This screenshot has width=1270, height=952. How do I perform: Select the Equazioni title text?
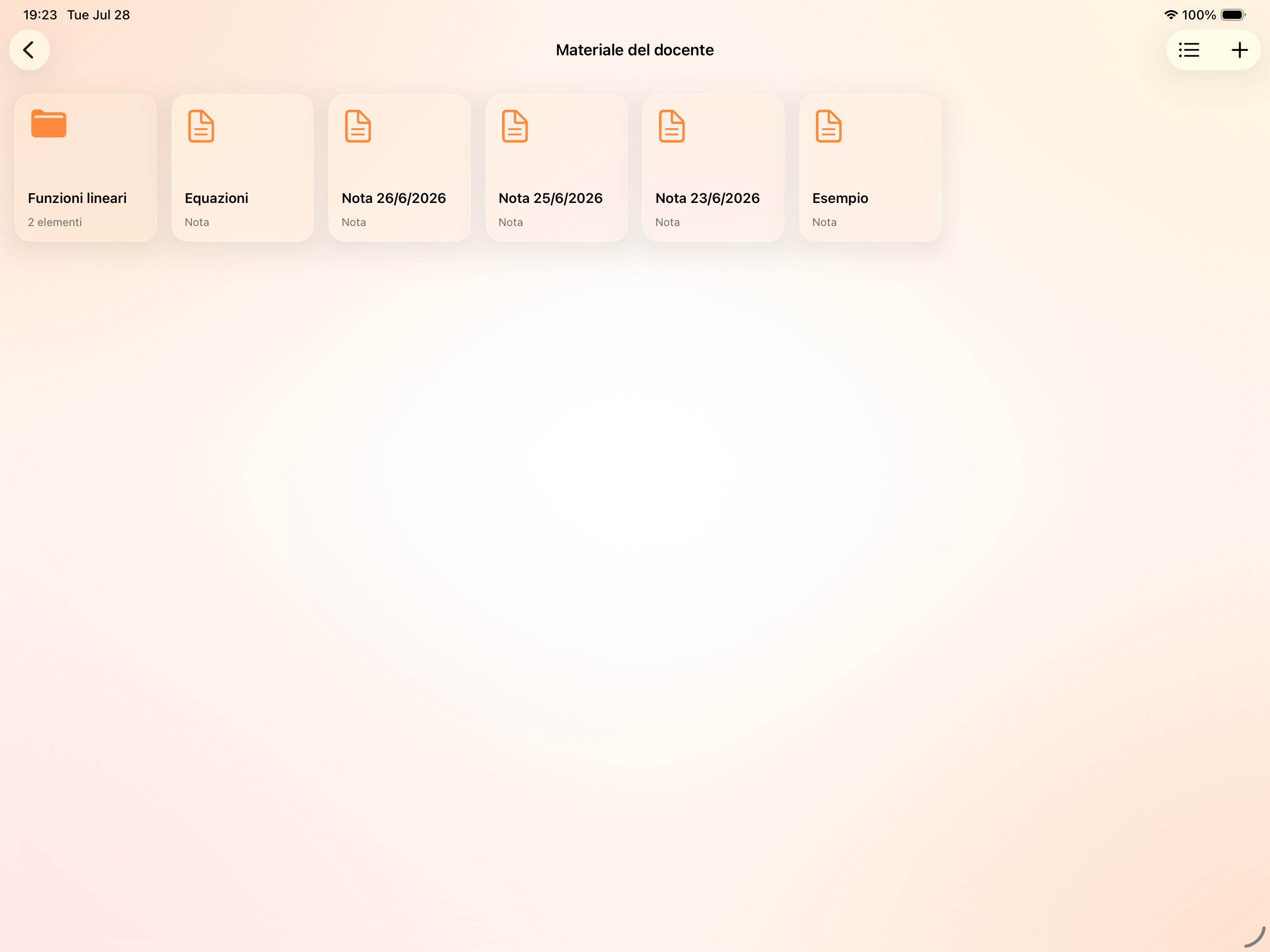point(216,198)
